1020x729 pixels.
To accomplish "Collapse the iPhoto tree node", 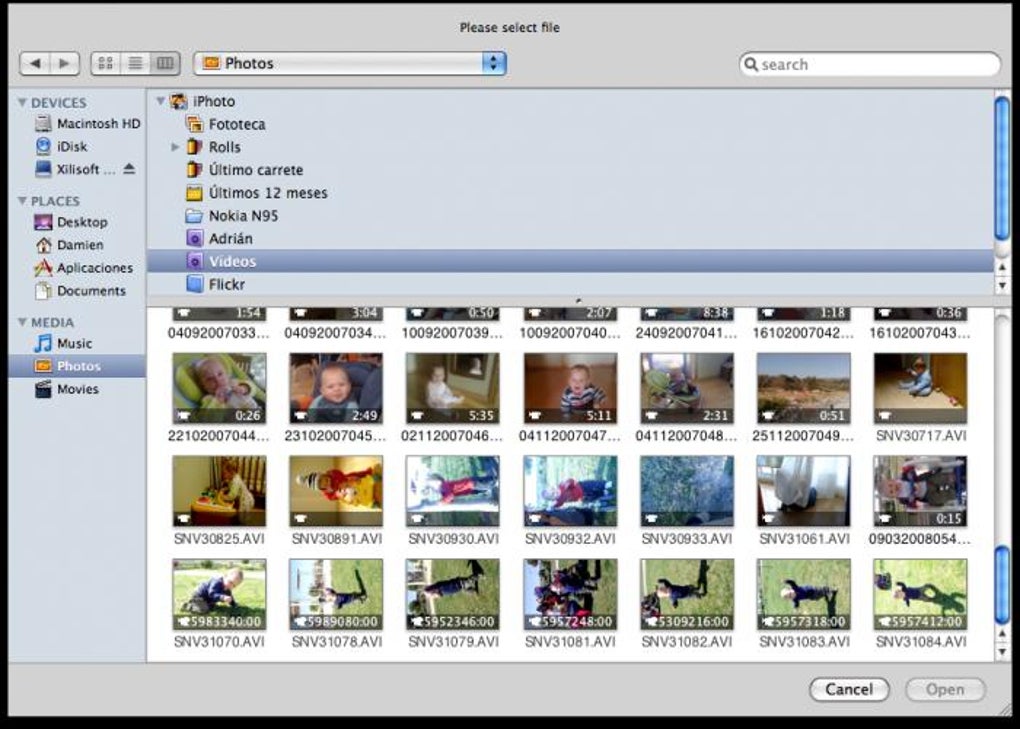I will [x=160, y=101].
